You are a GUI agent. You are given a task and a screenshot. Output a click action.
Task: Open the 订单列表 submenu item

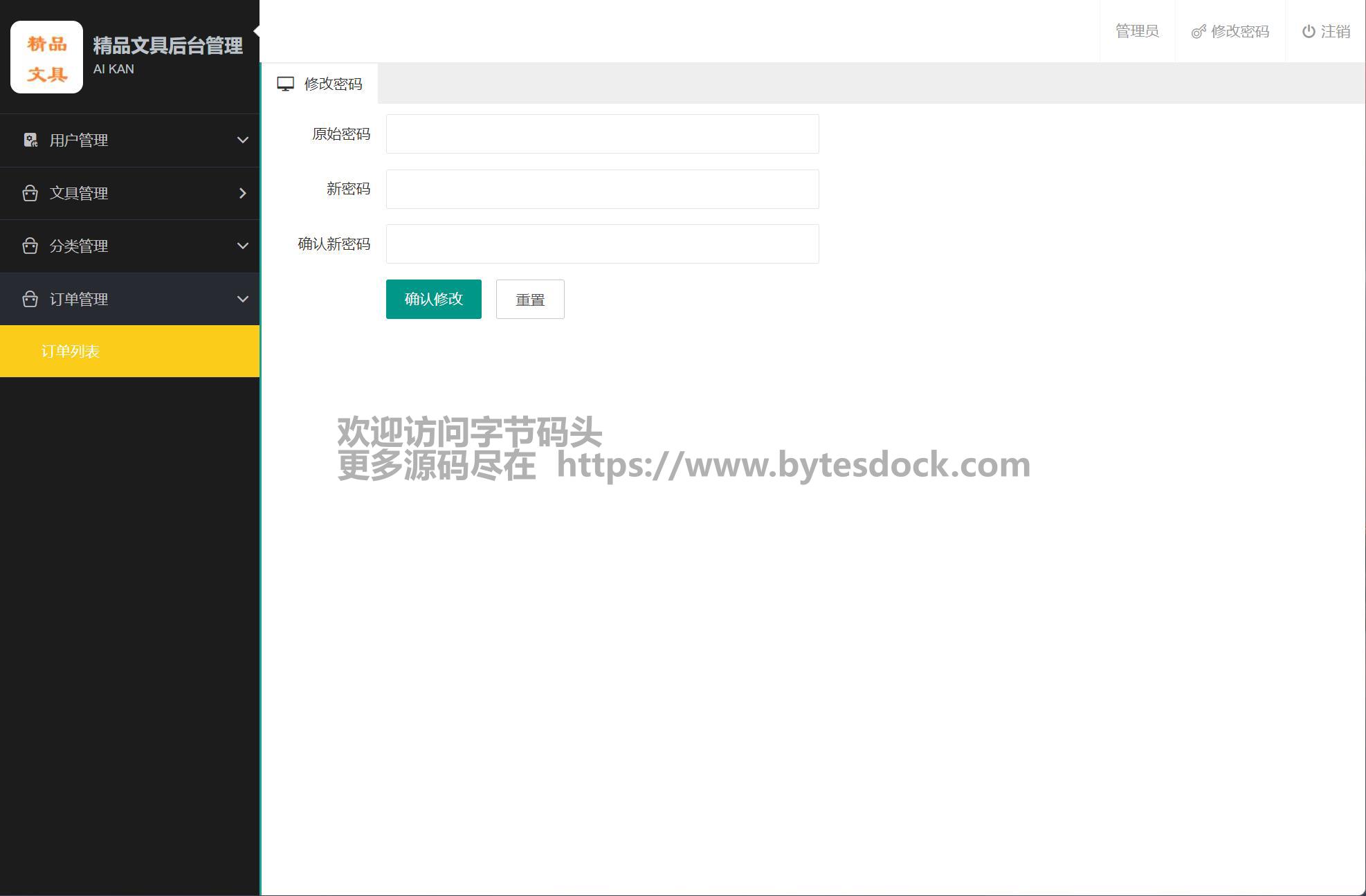(x=71, y=351)
